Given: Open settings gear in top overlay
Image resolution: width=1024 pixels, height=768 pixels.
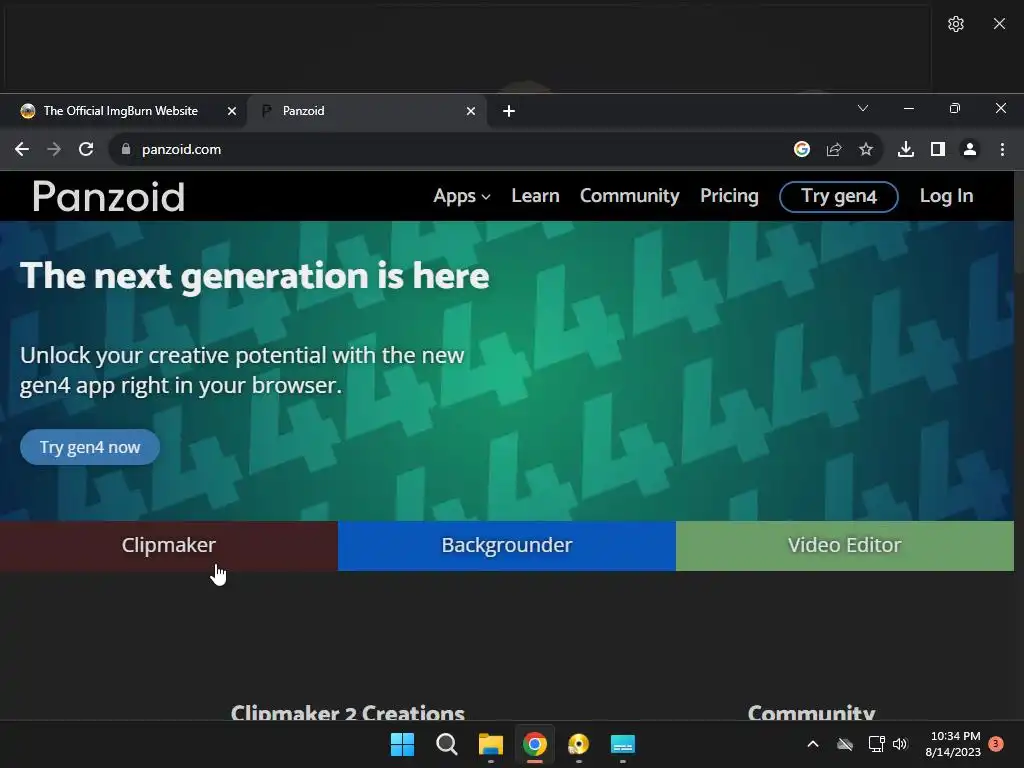Looking at the screenshot, I should click(x=956, y=24).
